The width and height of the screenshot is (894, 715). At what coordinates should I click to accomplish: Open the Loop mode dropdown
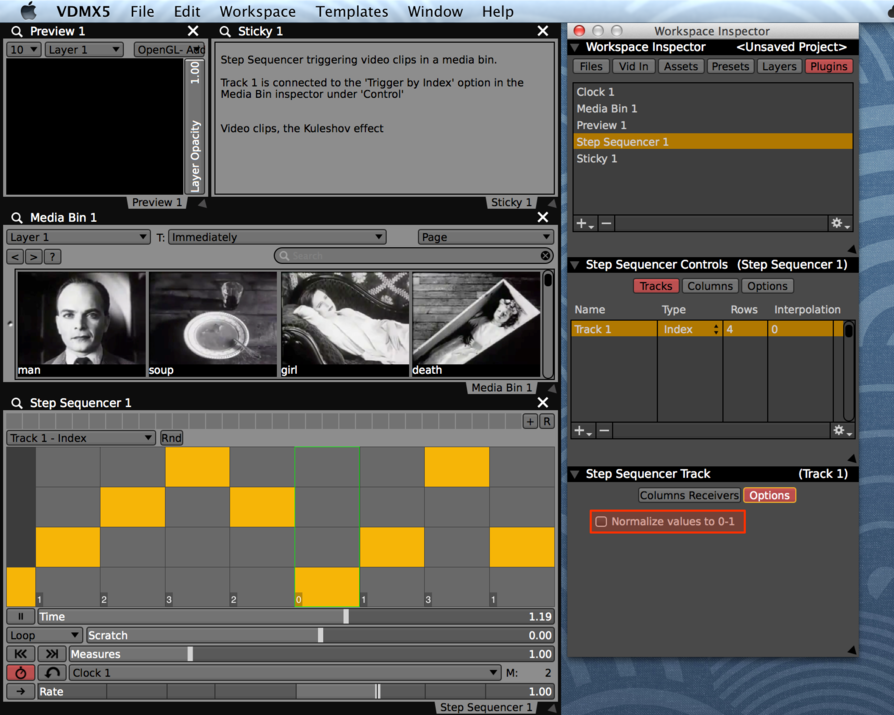[x=44, y=635]
